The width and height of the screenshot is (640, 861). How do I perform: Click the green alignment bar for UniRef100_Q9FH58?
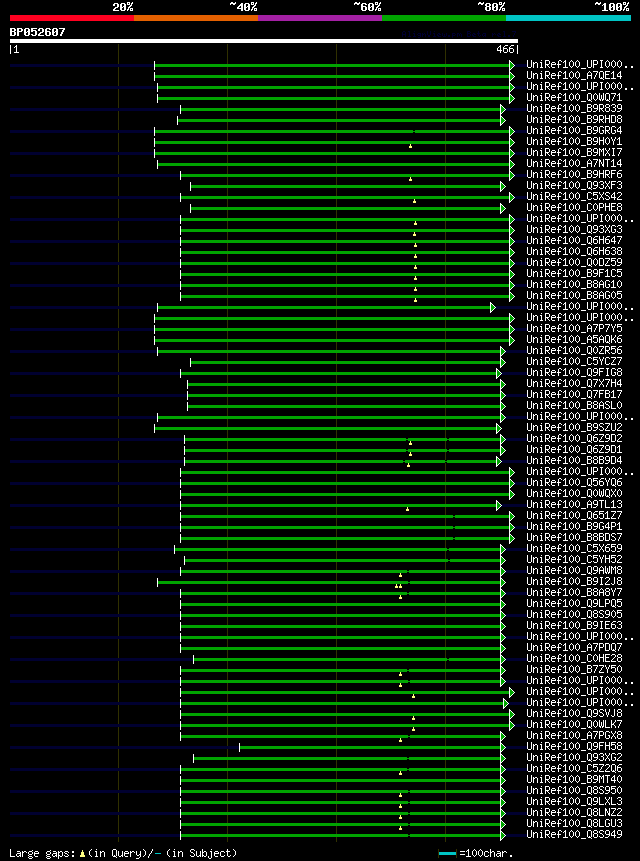tap(370, 747)
